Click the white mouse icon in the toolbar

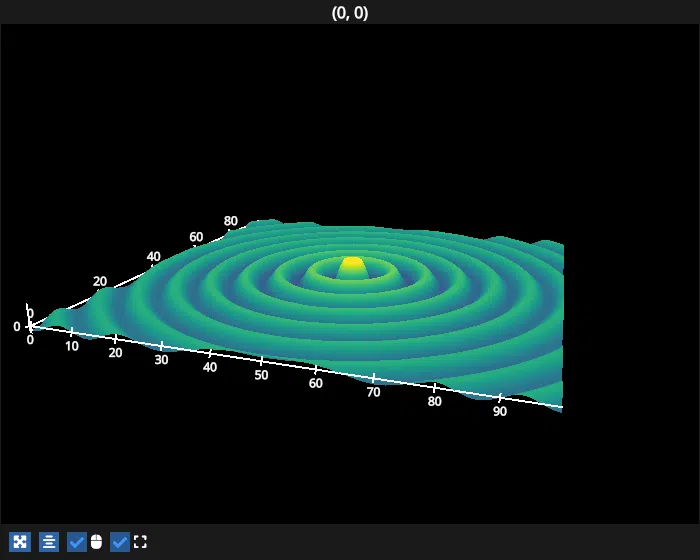[96, 542]
